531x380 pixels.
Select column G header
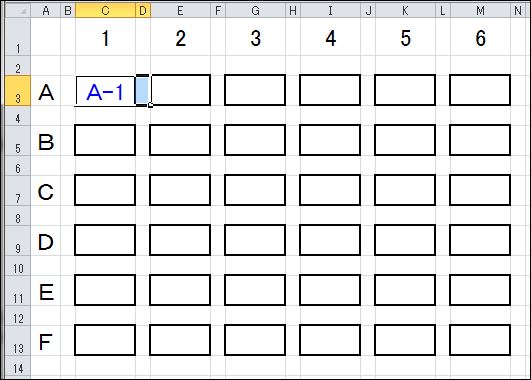coord(255,10)
